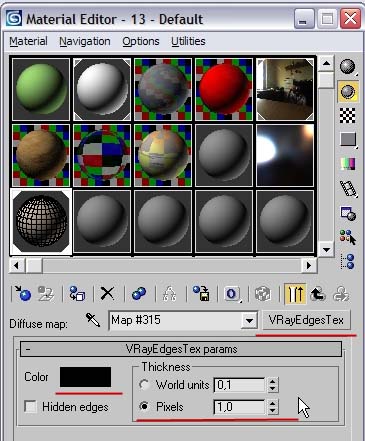
Task: Click the Make Preview filmstrip icon
Action: [x=348, y=189]
